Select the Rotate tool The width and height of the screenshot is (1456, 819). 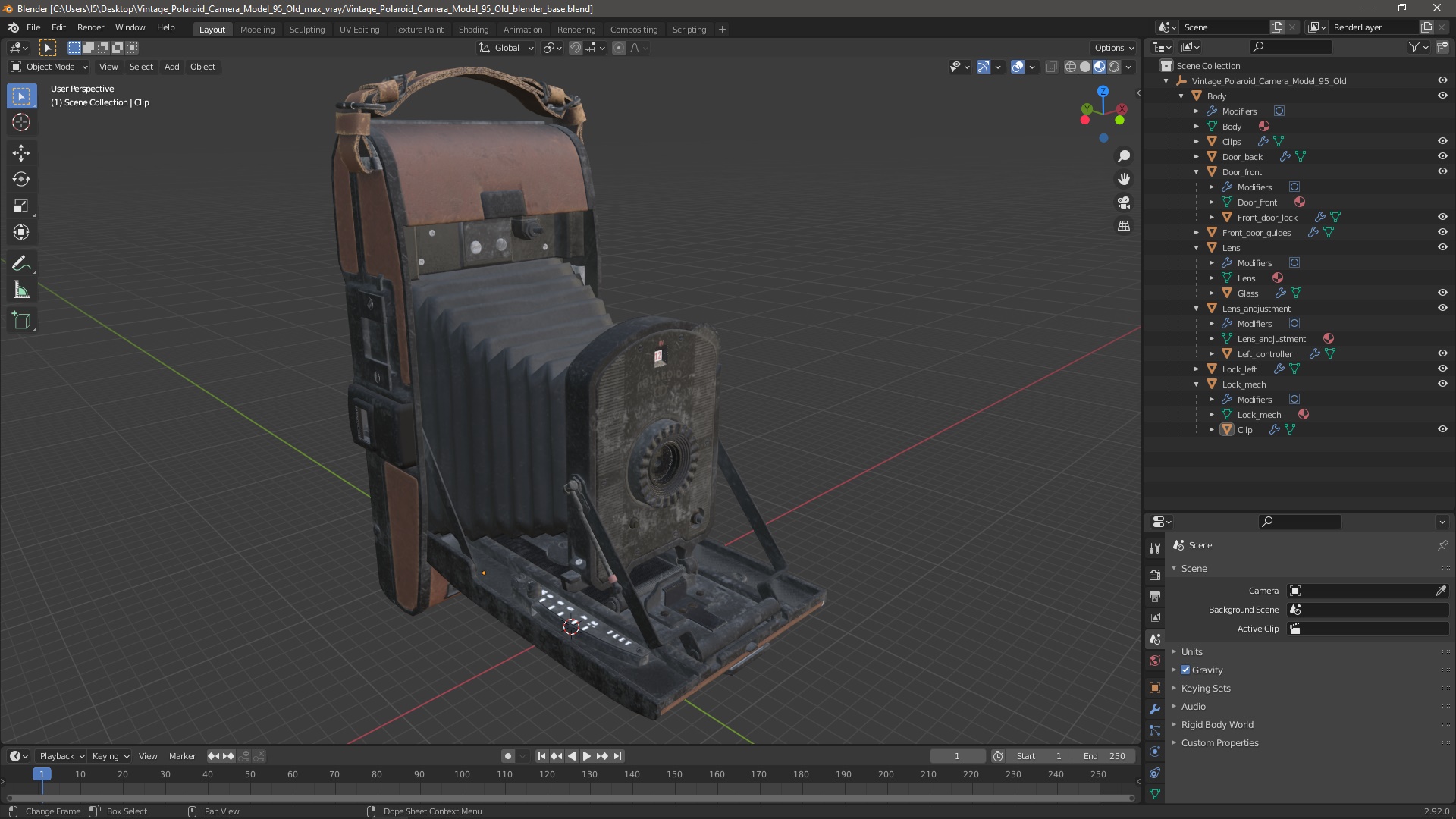(21, 180)
